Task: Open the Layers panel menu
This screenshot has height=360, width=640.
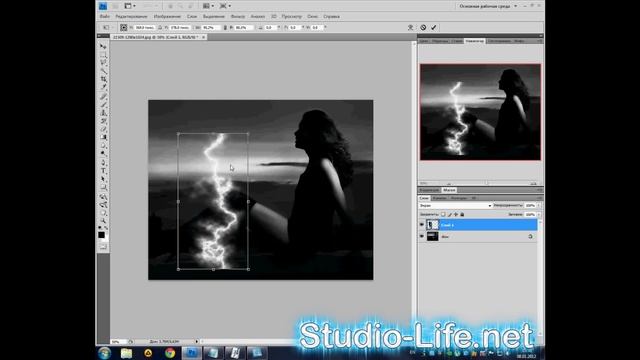Action: (540, 198)
